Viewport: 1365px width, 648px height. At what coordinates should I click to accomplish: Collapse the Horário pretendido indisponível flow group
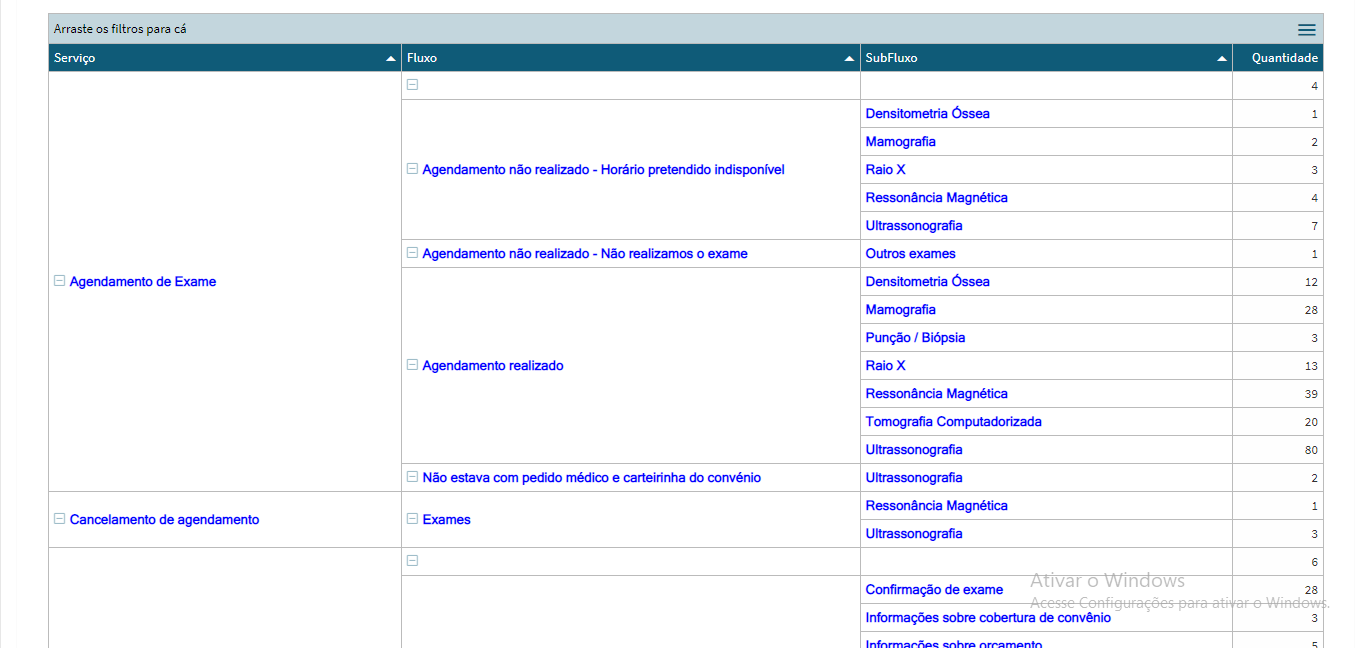click(412, 169)
